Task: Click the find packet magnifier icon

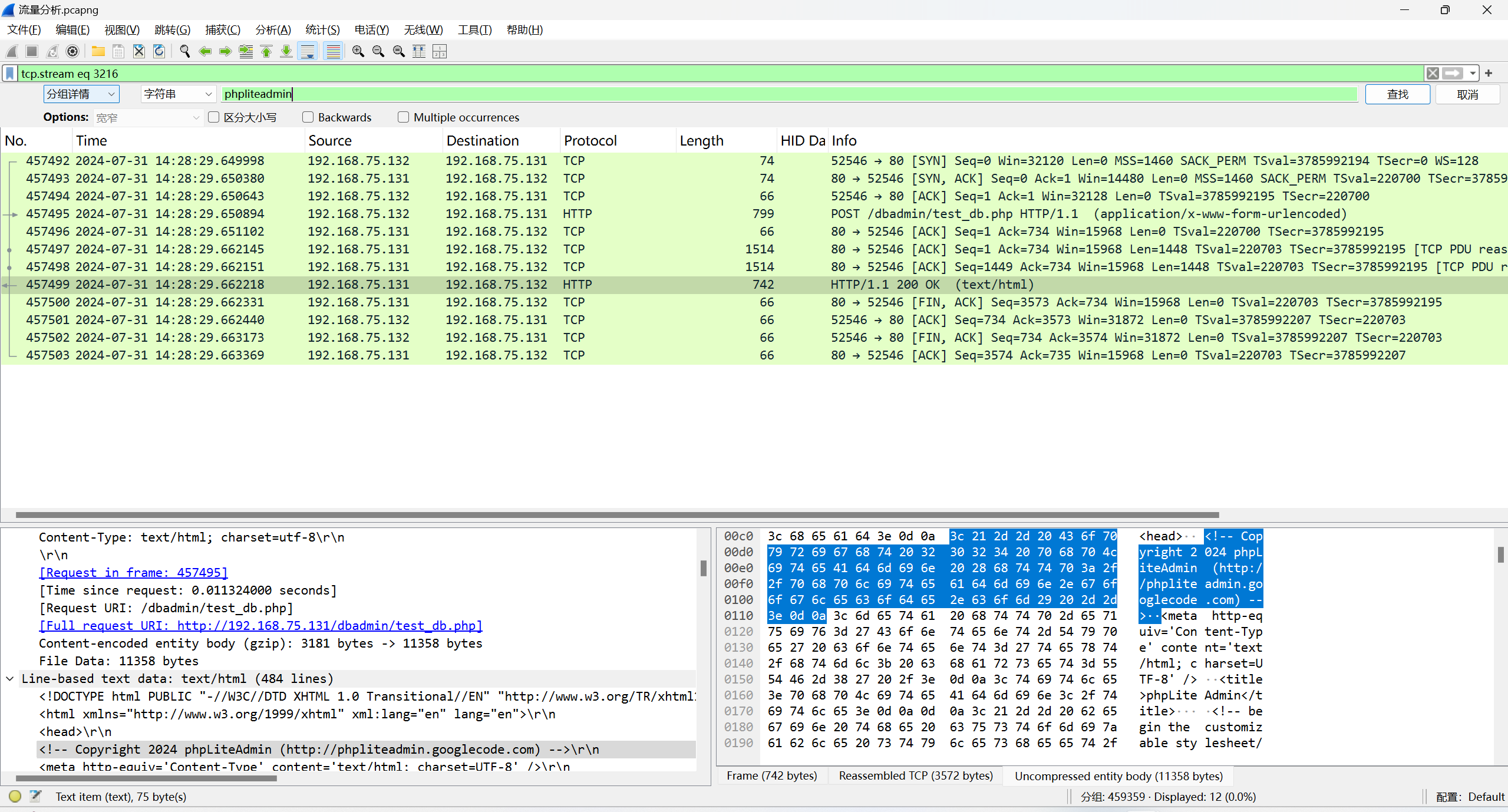Action: coord(185,51)
